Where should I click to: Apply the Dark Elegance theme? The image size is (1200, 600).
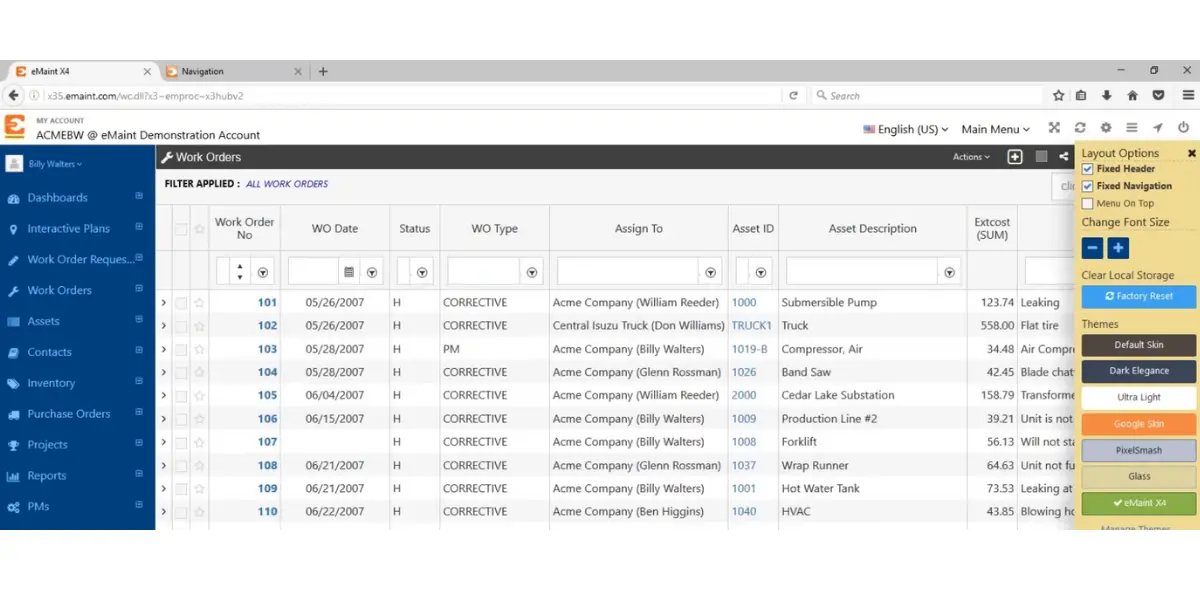point(1139,371)
